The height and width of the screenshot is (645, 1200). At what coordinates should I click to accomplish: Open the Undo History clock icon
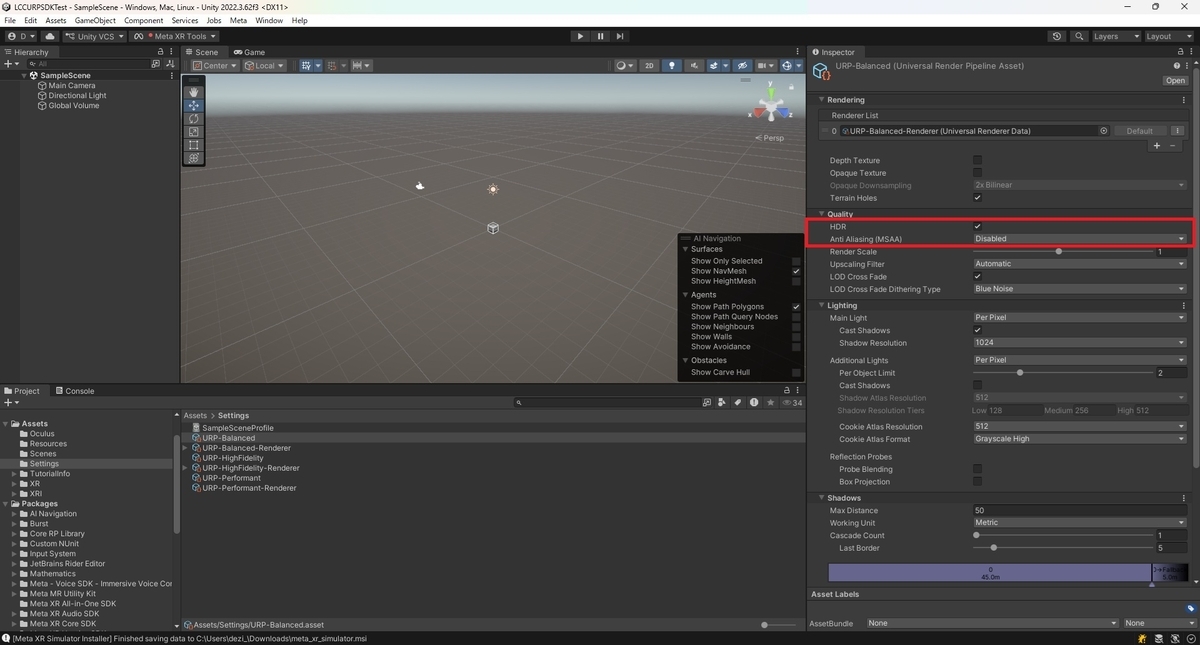(1057, 36)
